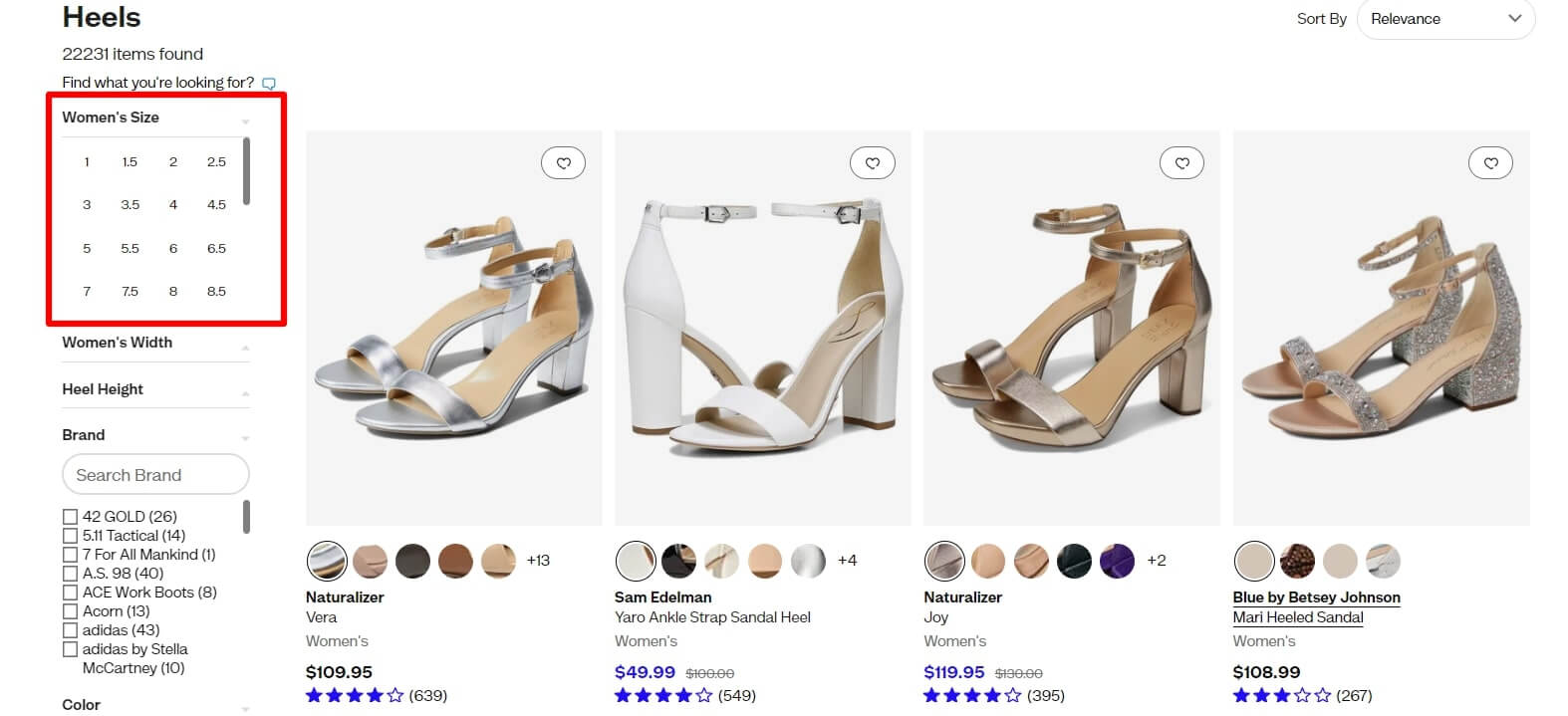This screenshot has width=1568, height=716.
Task: Favorite the Naturalizer Joy heels
Action: (x=1181, y=162)
